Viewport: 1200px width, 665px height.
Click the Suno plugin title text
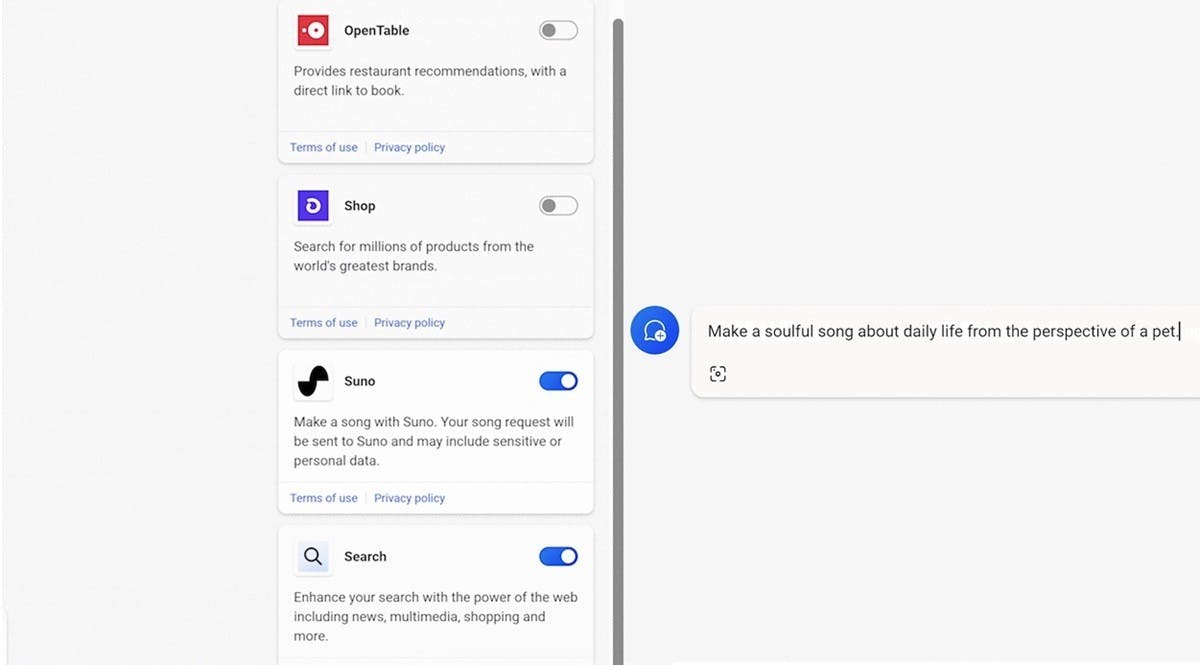click(x=359, y=381)
